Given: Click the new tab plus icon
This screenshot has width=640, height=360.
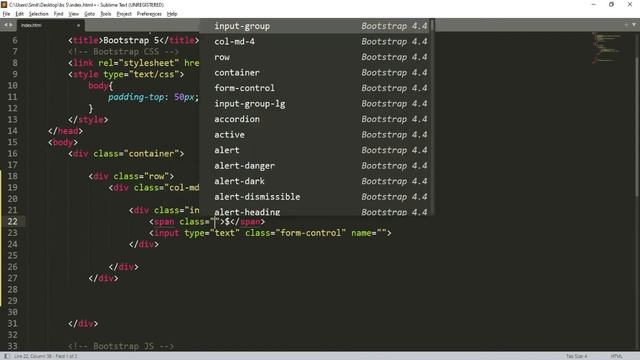Looking at the screenshot, I should point(627,25).
